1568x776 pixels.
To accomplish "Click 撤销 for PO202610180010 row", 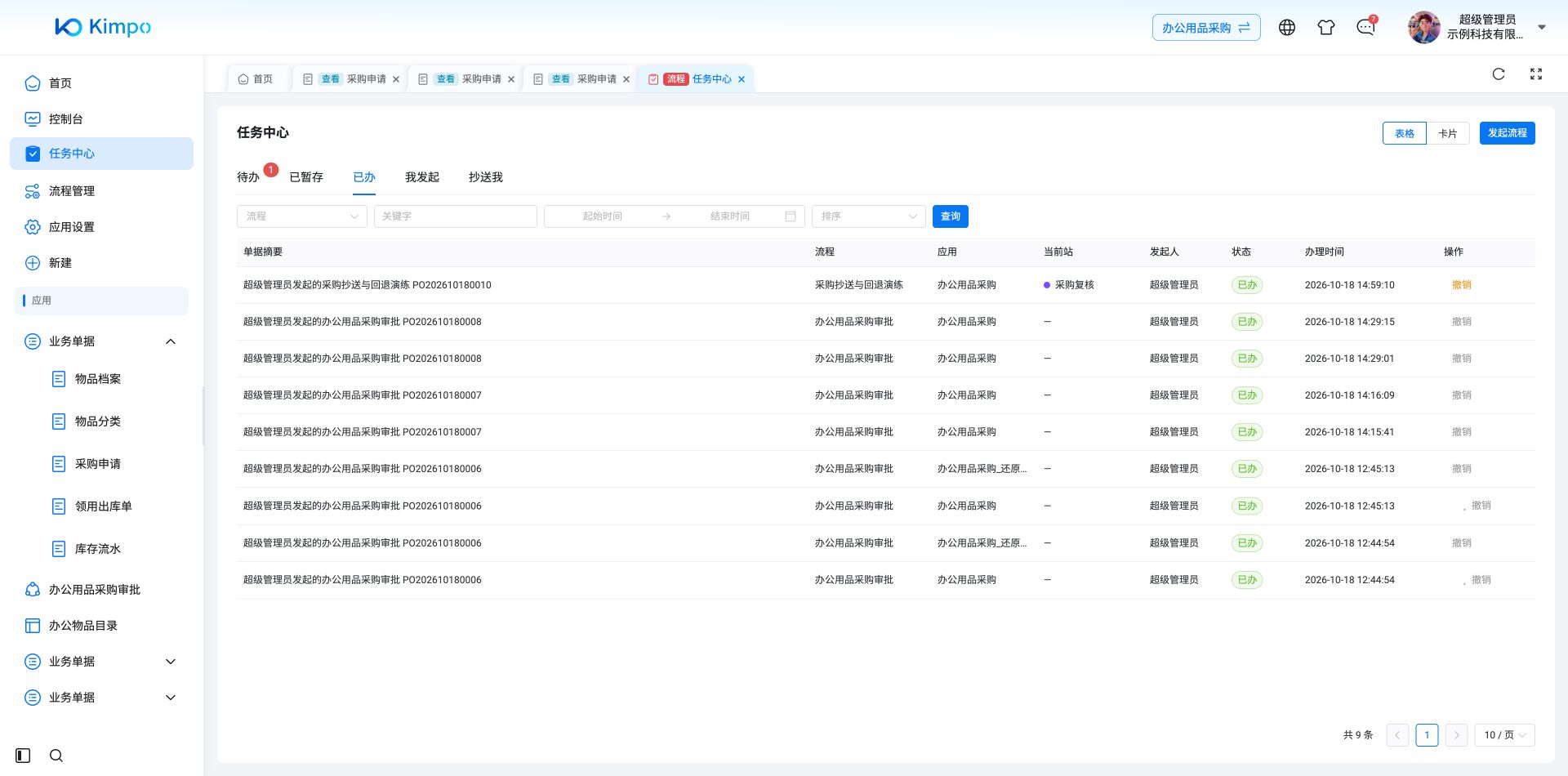I will tap(1462, 285).
